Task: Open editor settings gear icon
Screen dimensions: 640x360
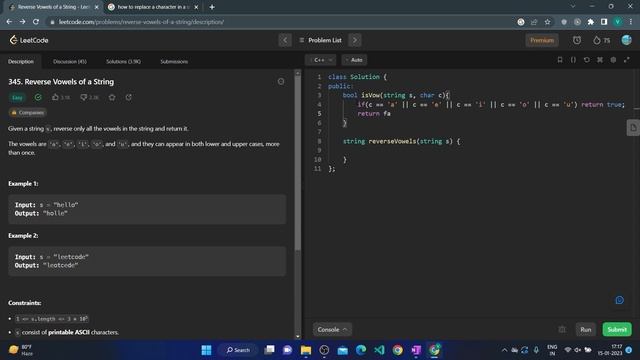Action: [613, 60]
